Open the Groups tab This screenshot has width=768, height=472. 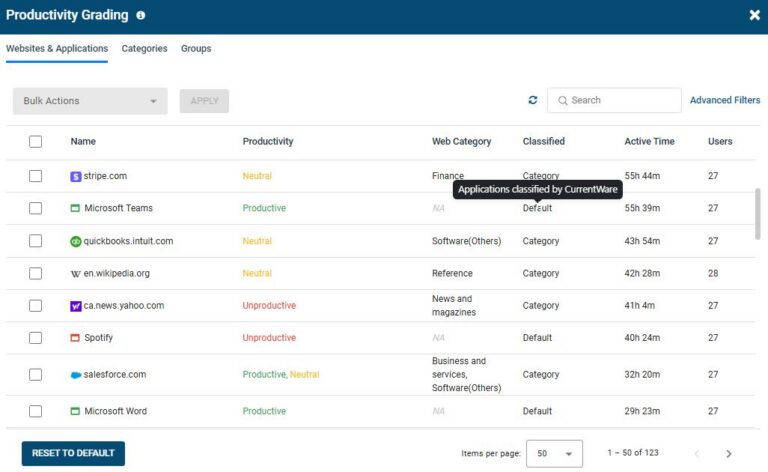196,48
